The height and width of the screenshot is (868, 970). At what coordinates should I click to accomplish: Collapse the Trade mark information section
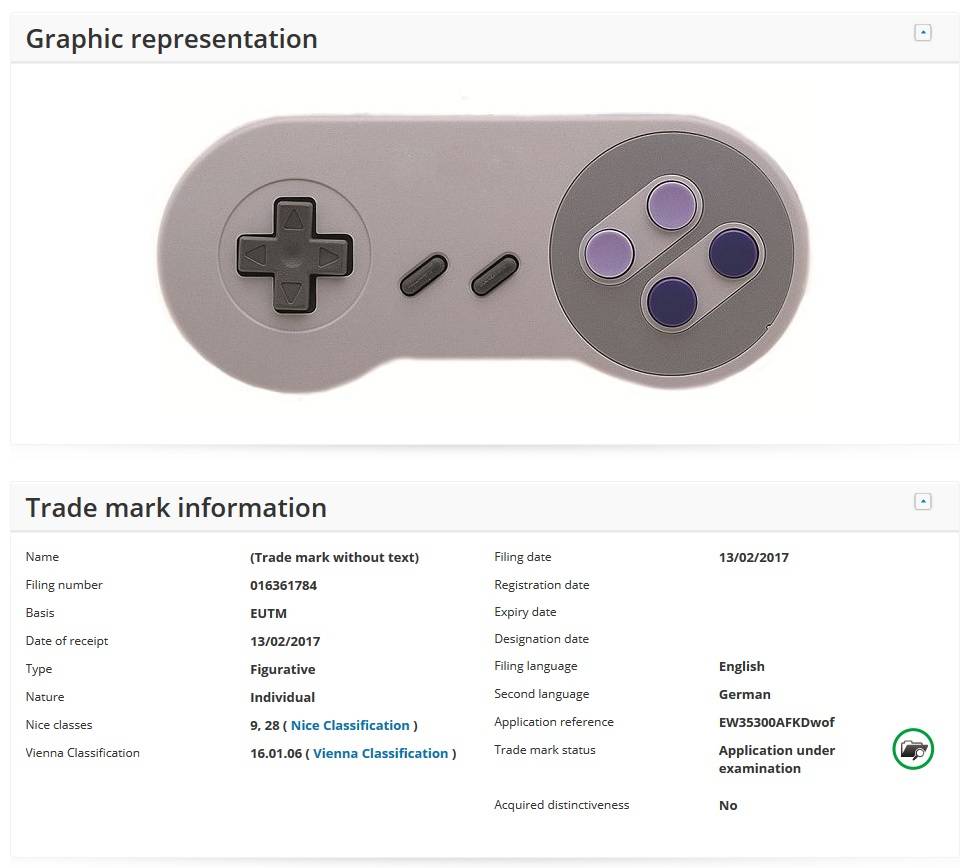pyautogui.click(x=922, y=501)
